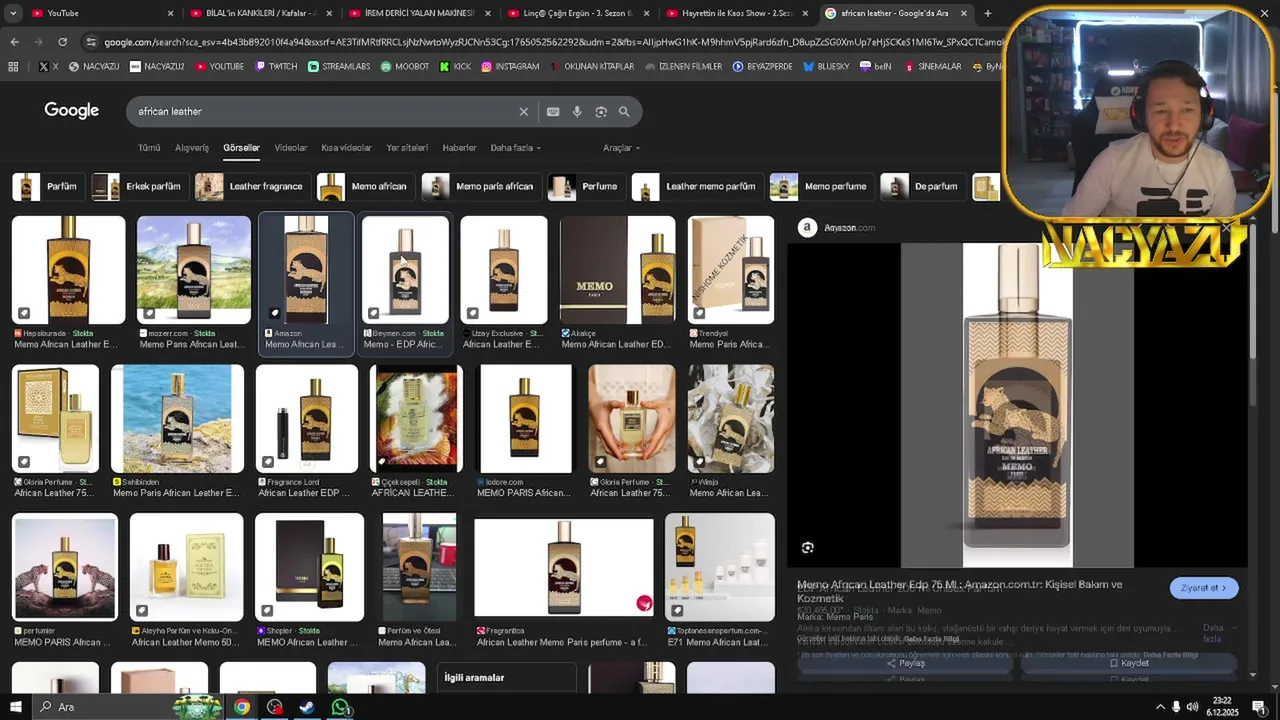Open the STREAMLABS bookmark

point(339,66)
